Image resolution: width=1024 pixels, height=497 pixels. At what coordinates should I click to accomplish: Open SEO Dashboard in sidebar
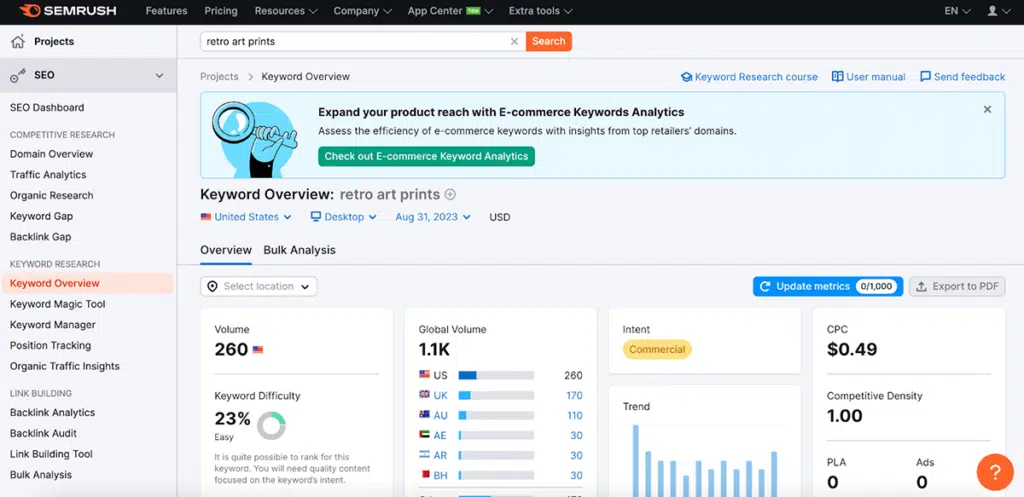click(x=47, y=108)
